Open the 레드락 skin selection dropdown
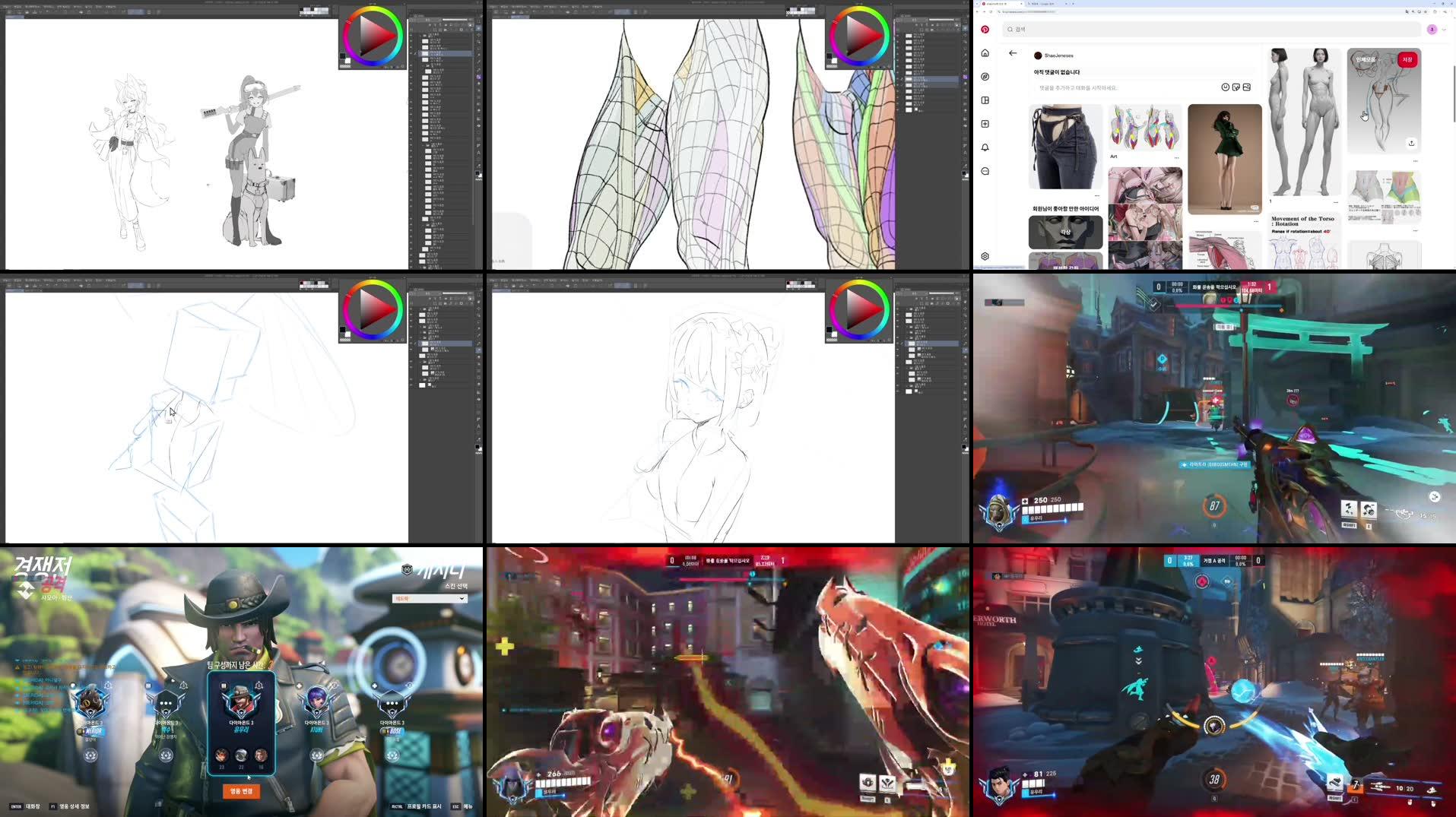Image resolution: width=1456 pixels, height=817 pixels. 428,598
